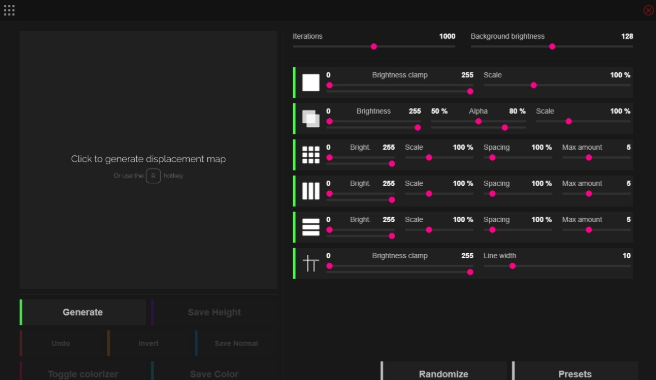Click grid layer Spacing slider handle
Screen dimensions: 656x380
(x=492, y=158)
